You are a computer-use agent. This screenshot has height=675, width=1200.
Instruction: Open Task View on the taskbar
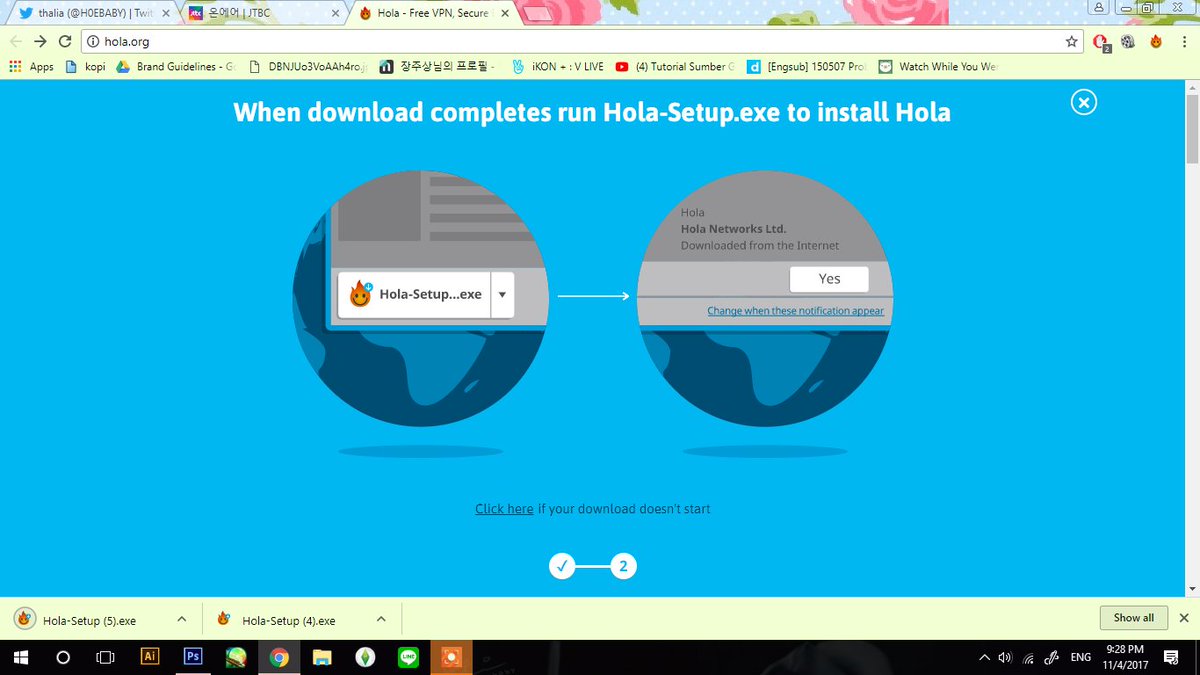click(105, 658)
